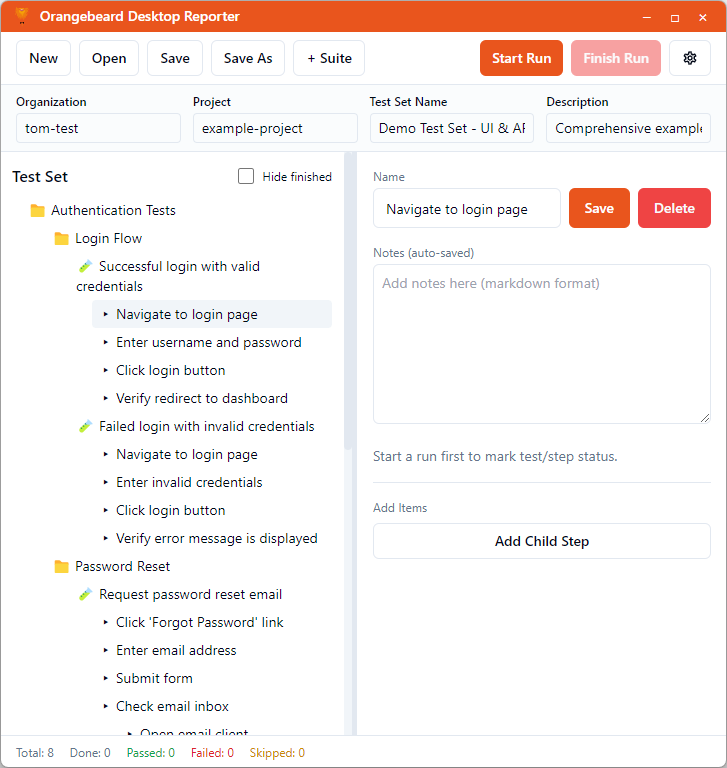
Task: Click the Password Reset folder icon
Action: coord(62,567)
